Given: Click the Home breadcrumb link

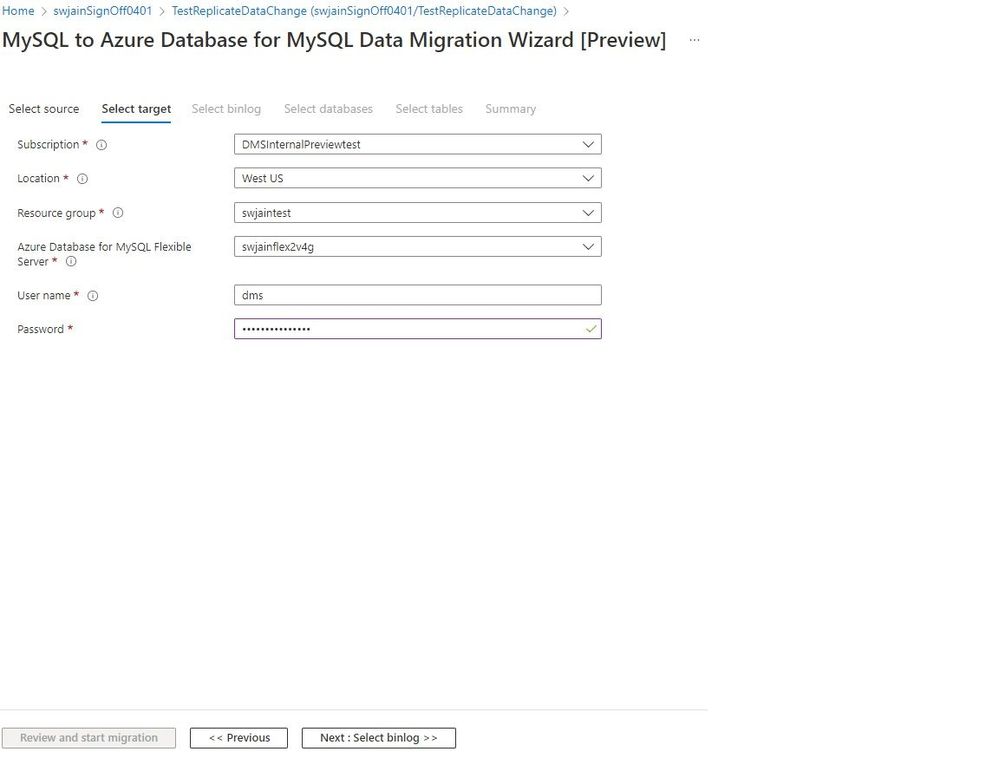Looking at the screenshot, I should pyautogui.click(x=18, y=11).
